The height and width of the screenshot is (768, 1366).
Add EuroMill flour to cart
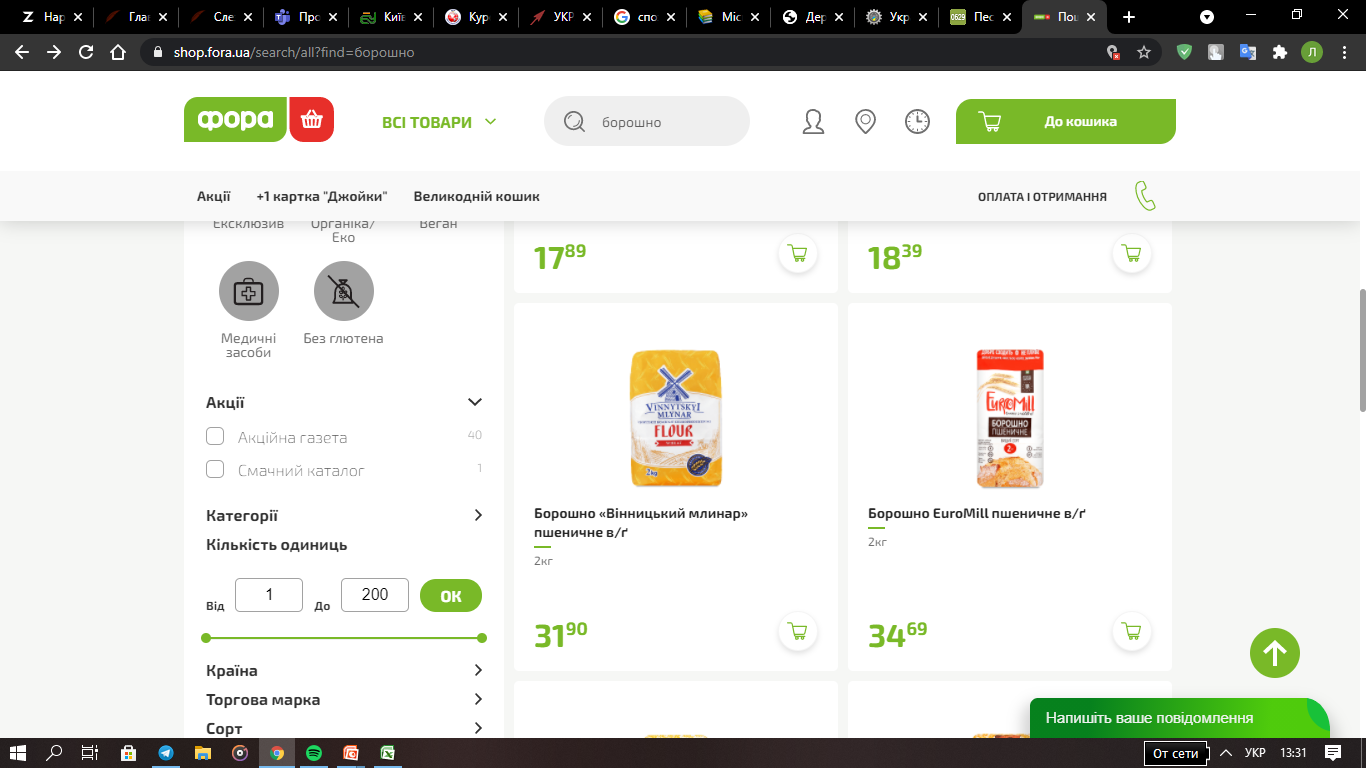[1132, 632]
